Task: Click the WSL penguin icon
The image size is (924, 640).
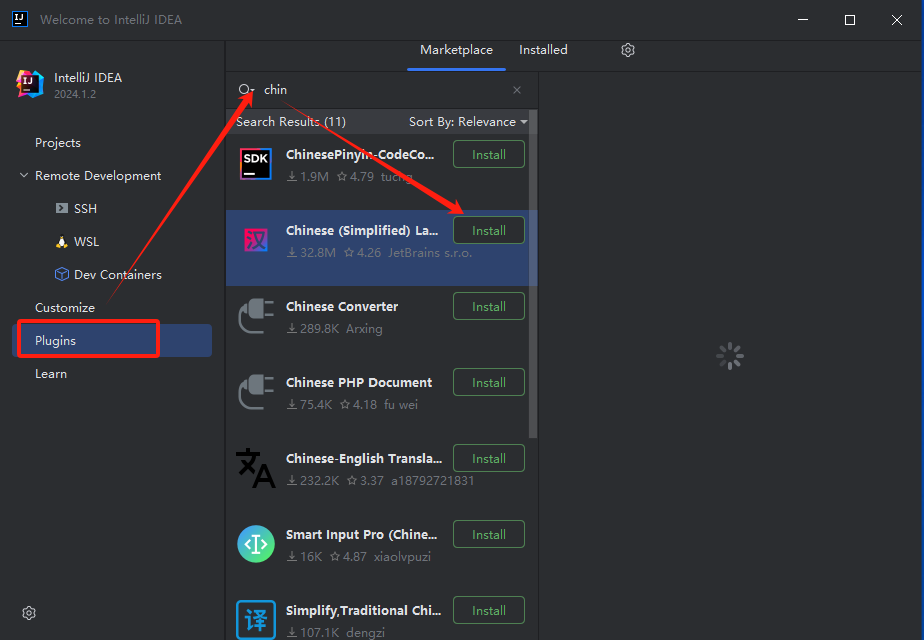Action: tap(61, 242)
